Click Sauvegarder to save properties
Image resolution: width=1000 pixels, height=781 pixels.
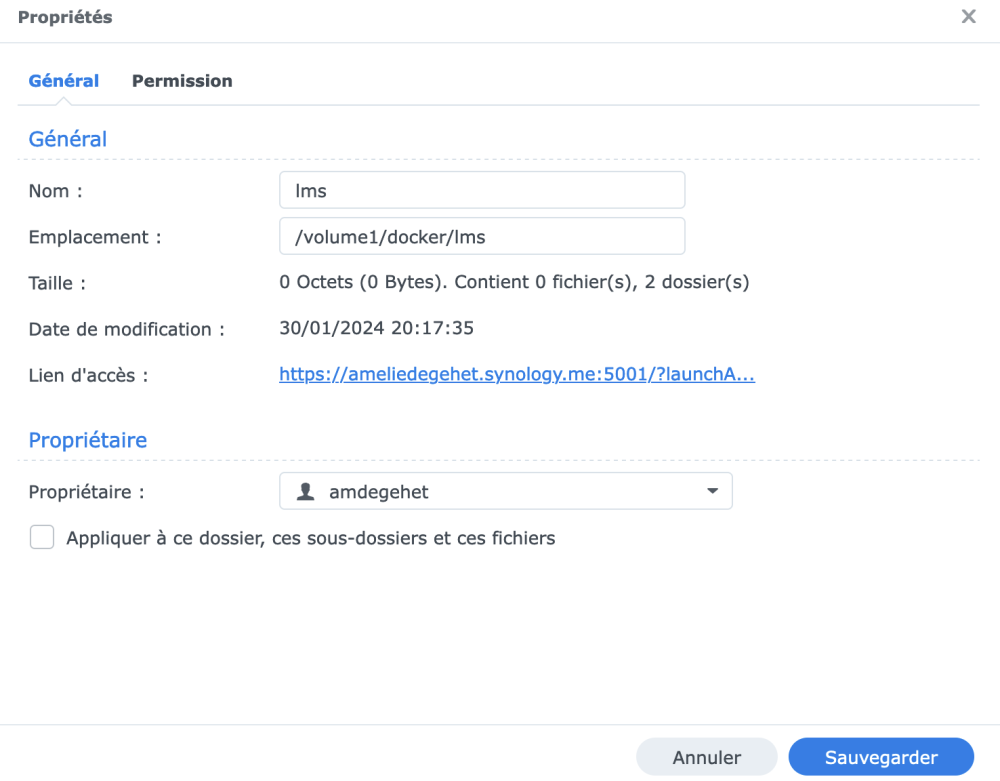point(881,757)
